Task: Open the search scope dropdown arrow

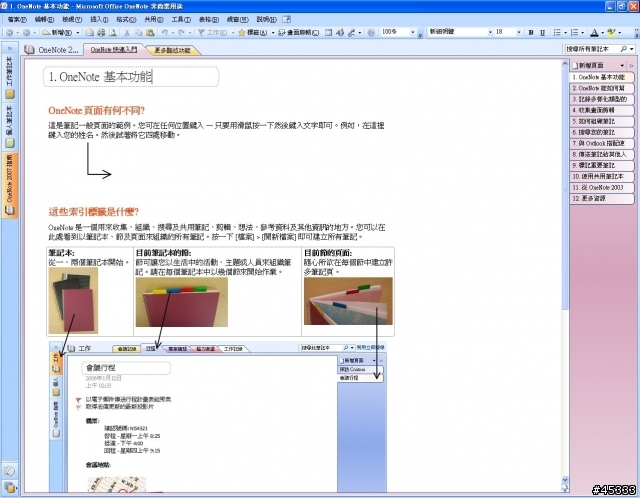Action: [x=632, y=49]
